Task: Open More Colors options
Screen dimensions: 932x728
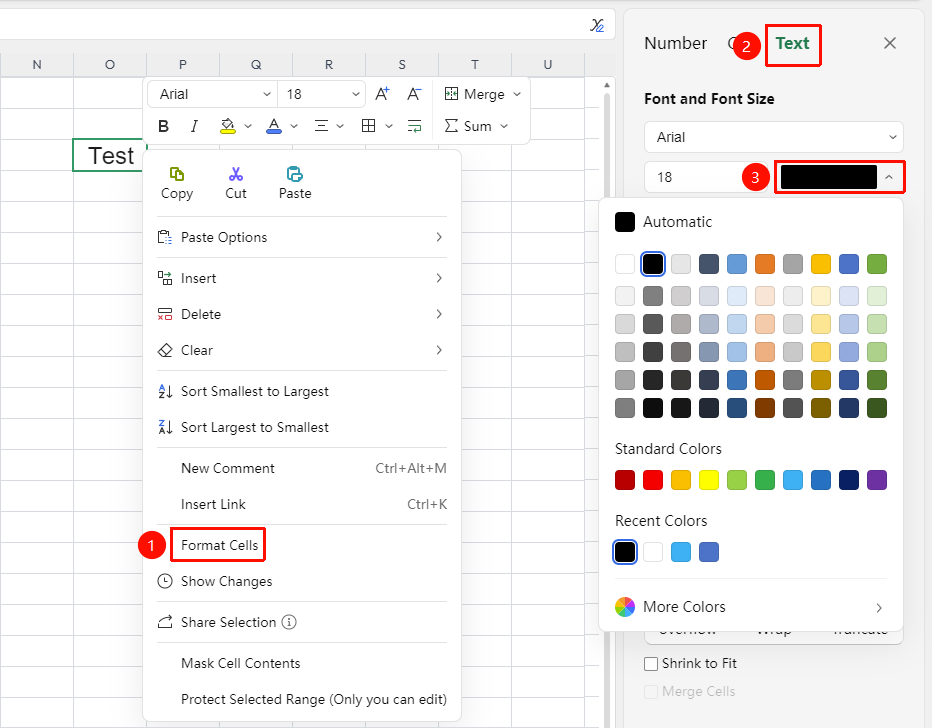Action: click(750, 607)
